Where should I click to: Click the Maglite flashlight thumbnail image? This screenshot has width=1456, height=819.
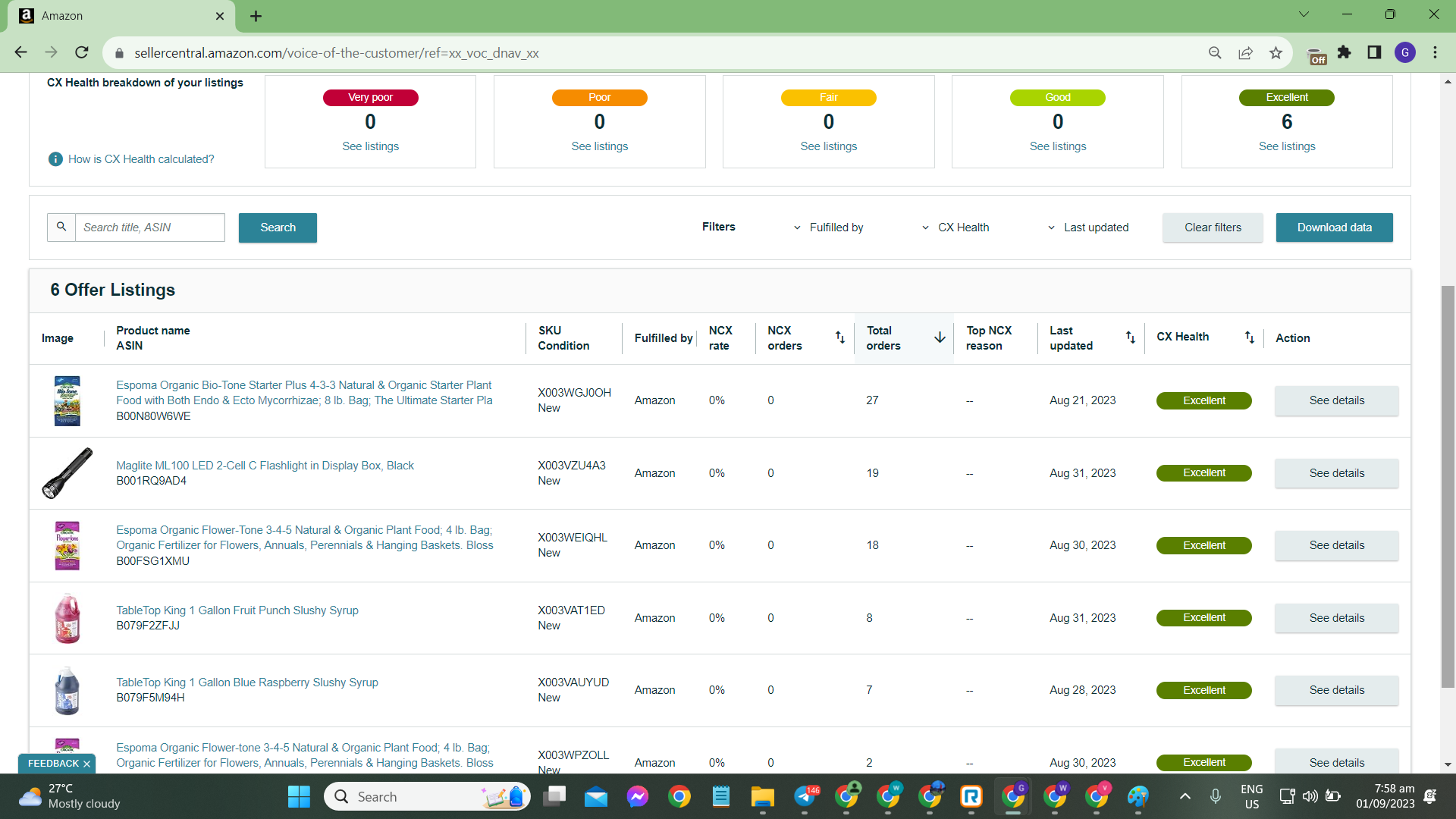click(67, 473)
